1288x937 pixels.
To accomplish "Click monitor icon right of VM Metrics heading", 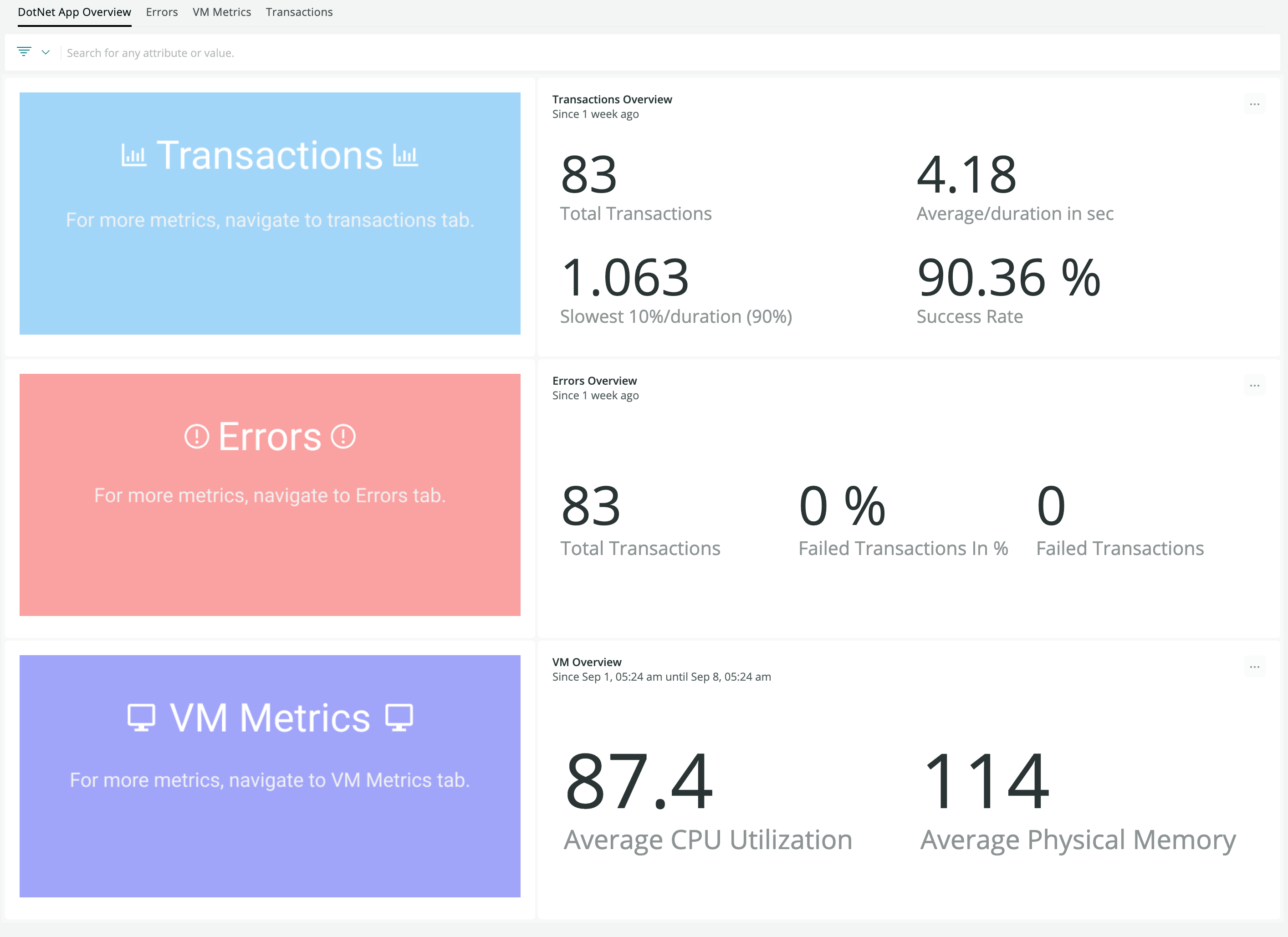I will click(x=399, y=717).
